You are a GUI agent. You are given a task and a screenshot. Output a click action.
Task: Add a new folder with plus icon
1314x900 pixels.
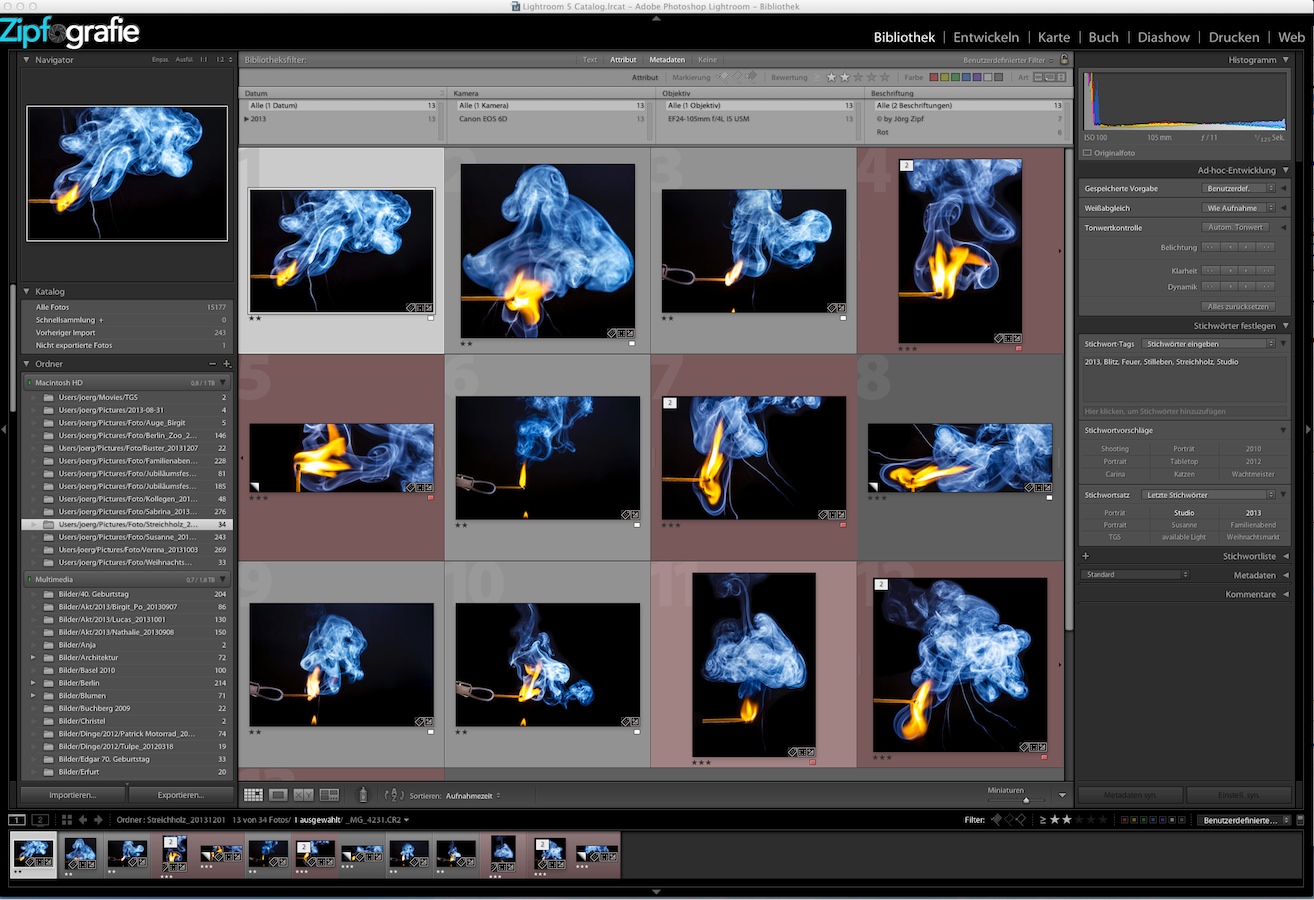click(227, 364)
